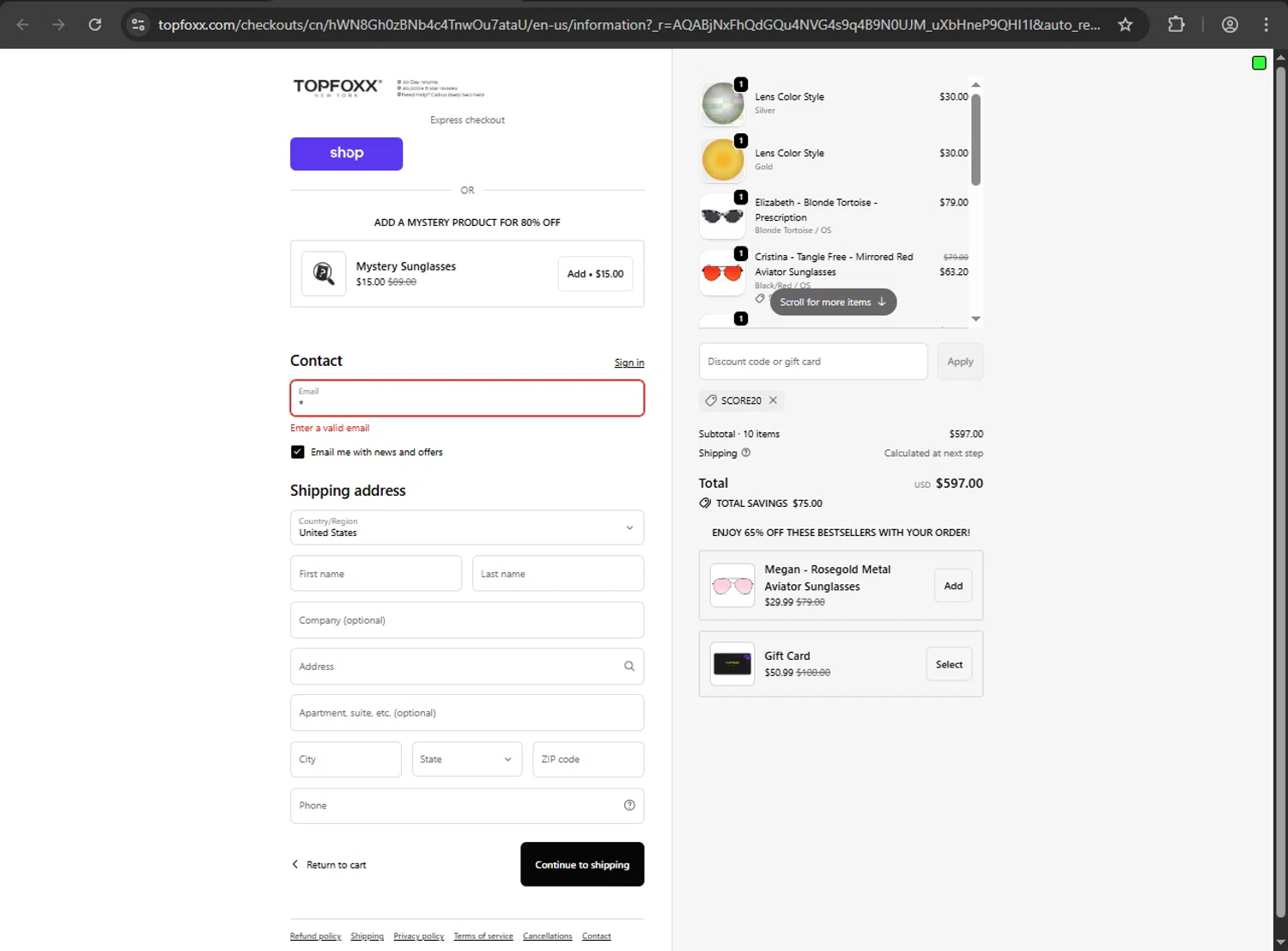
Task: Reload the page with browser refresh icon
Action: click(95, 25)
